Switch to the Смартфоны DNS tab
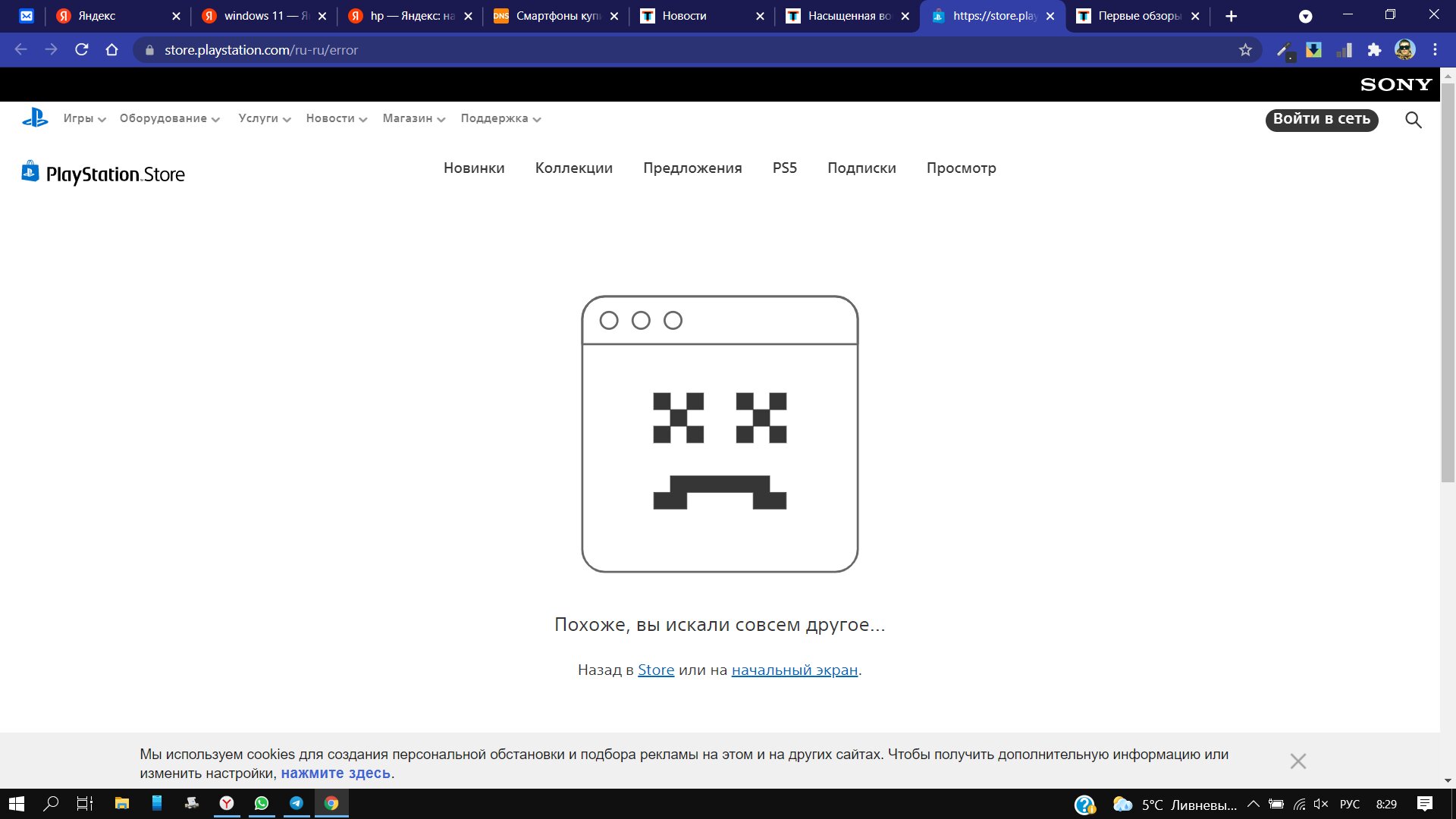1456x819 pixels. pos(556,16)
